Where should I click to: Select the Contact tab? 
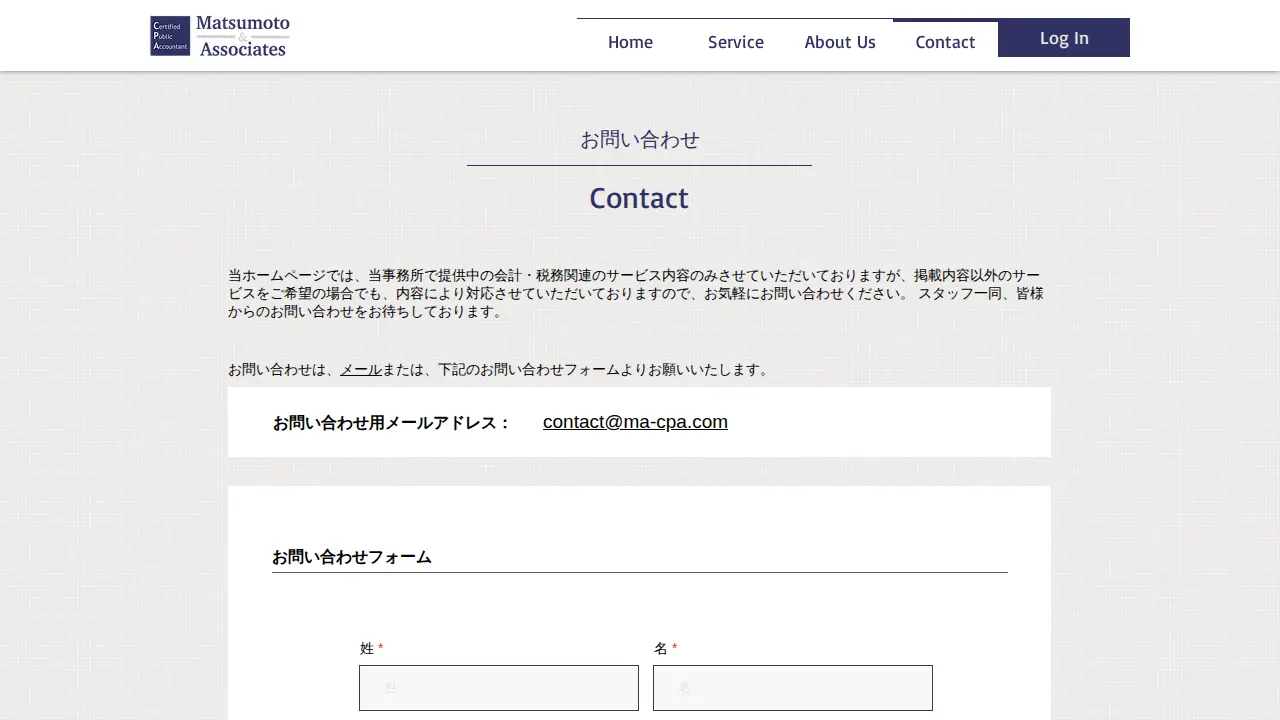(945, 42)
